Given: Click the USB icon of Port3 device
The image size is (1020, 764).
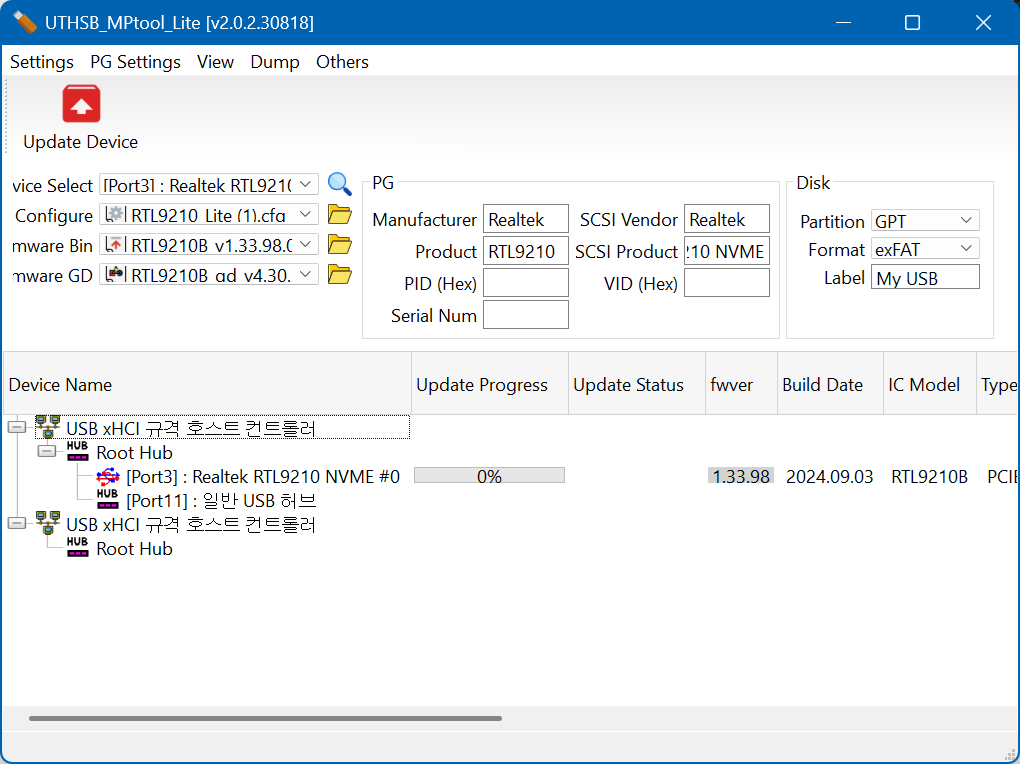Looking at the screenshot, I should [x=108, y=476].
